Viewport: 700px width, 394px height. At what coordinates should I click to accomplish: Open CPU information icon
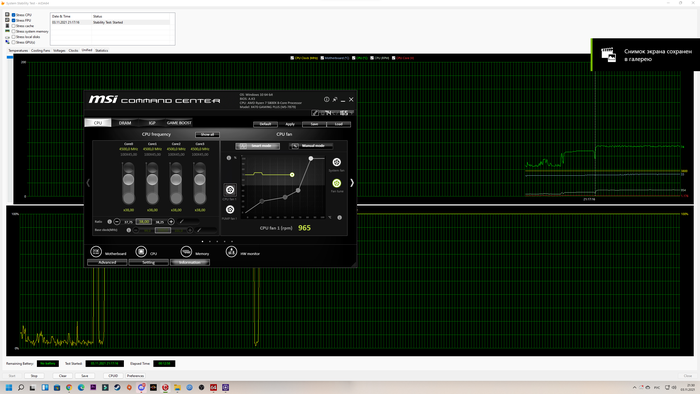141,252
